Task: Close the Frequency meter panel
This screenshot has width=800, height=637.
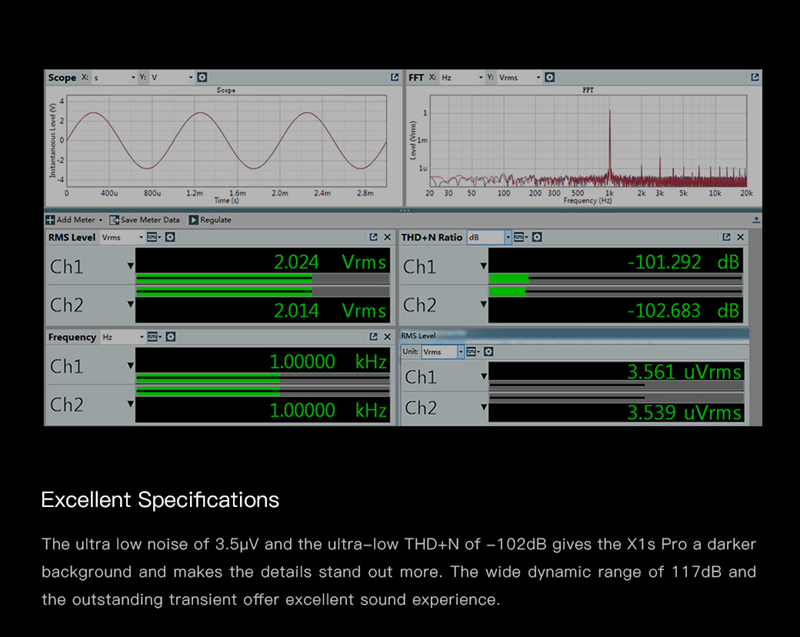Action: pyautogui.click(x=387, y=337)
